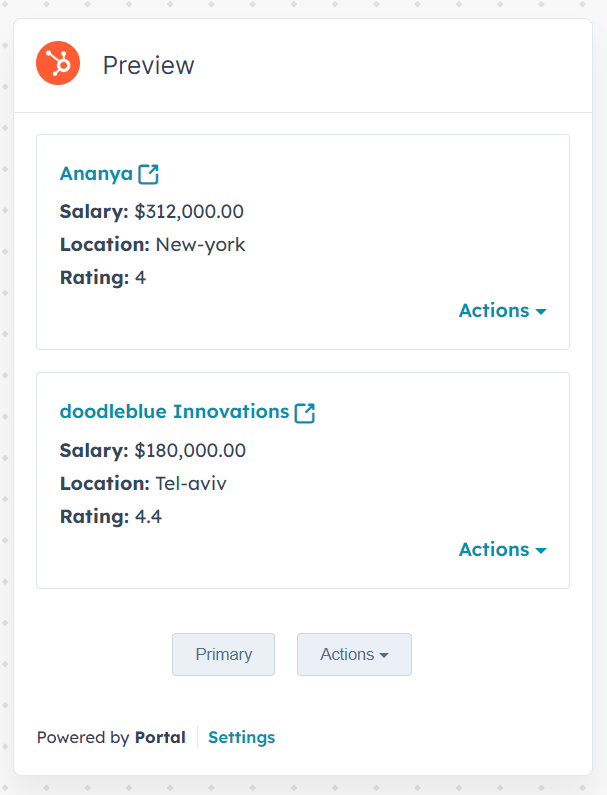
Task: Click the HubSpot sprocket logo icon
Action: pyautogui.click(x=58, y=65)
